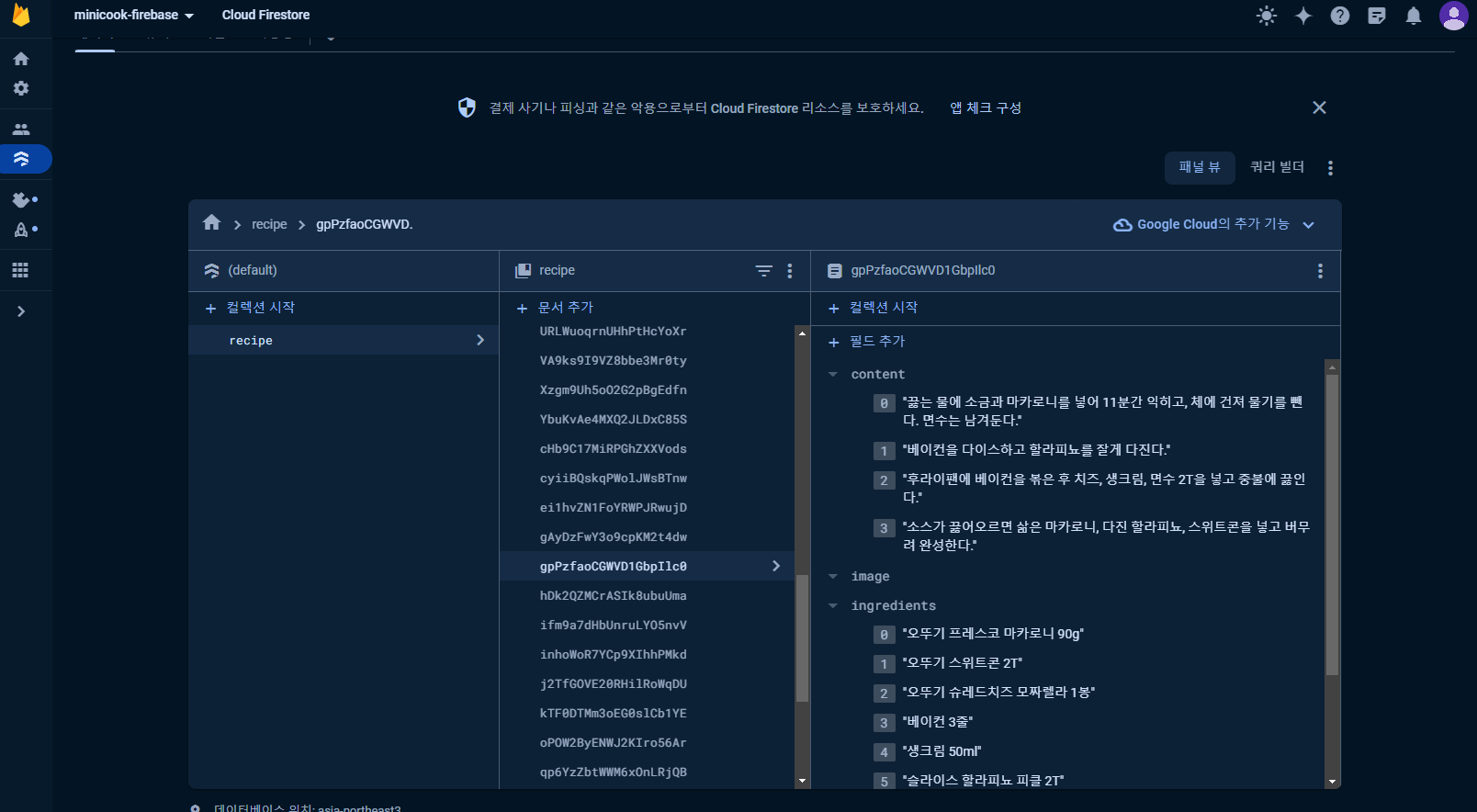Open filter icon in recipe column
Image resolution: width=1477 pixels, height=812 pixels.
point(763,271)
